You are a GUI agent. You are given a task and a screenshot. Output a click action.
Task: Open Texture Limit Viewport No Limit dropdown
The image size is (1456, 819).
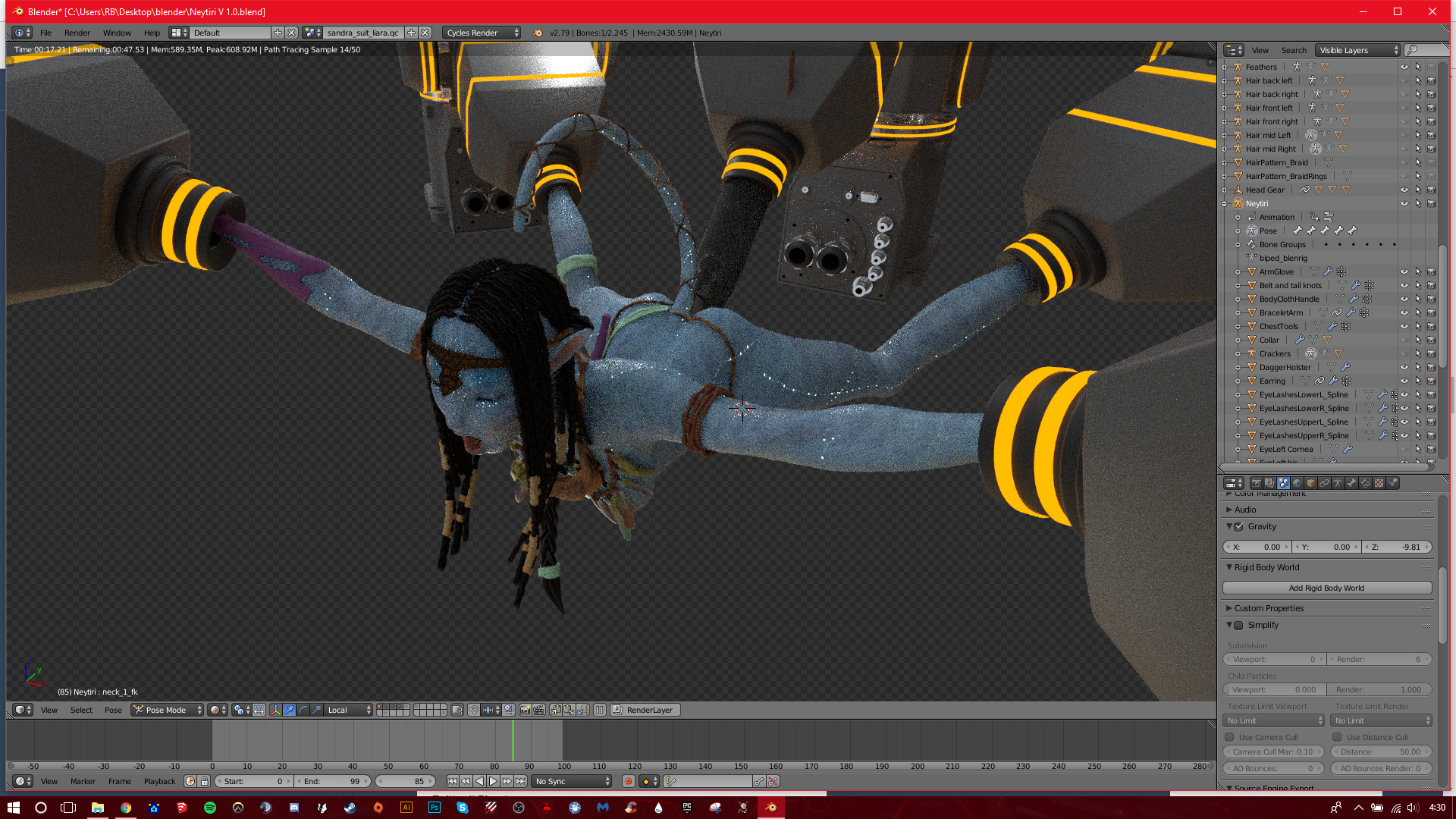coord(1274,720)
